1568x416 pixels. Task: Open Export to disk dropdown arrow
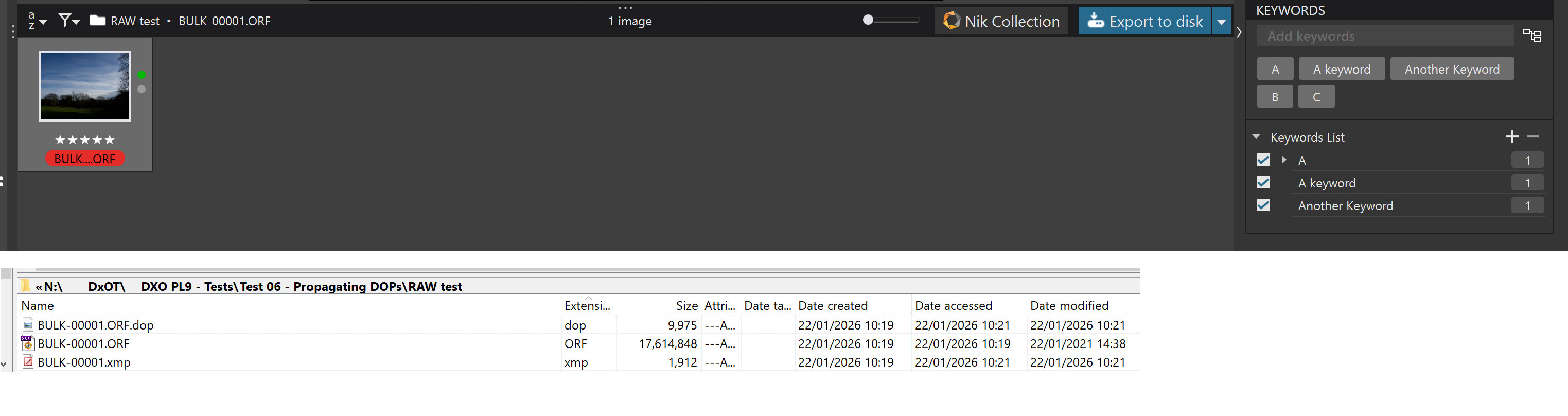tap(1221, 21)
